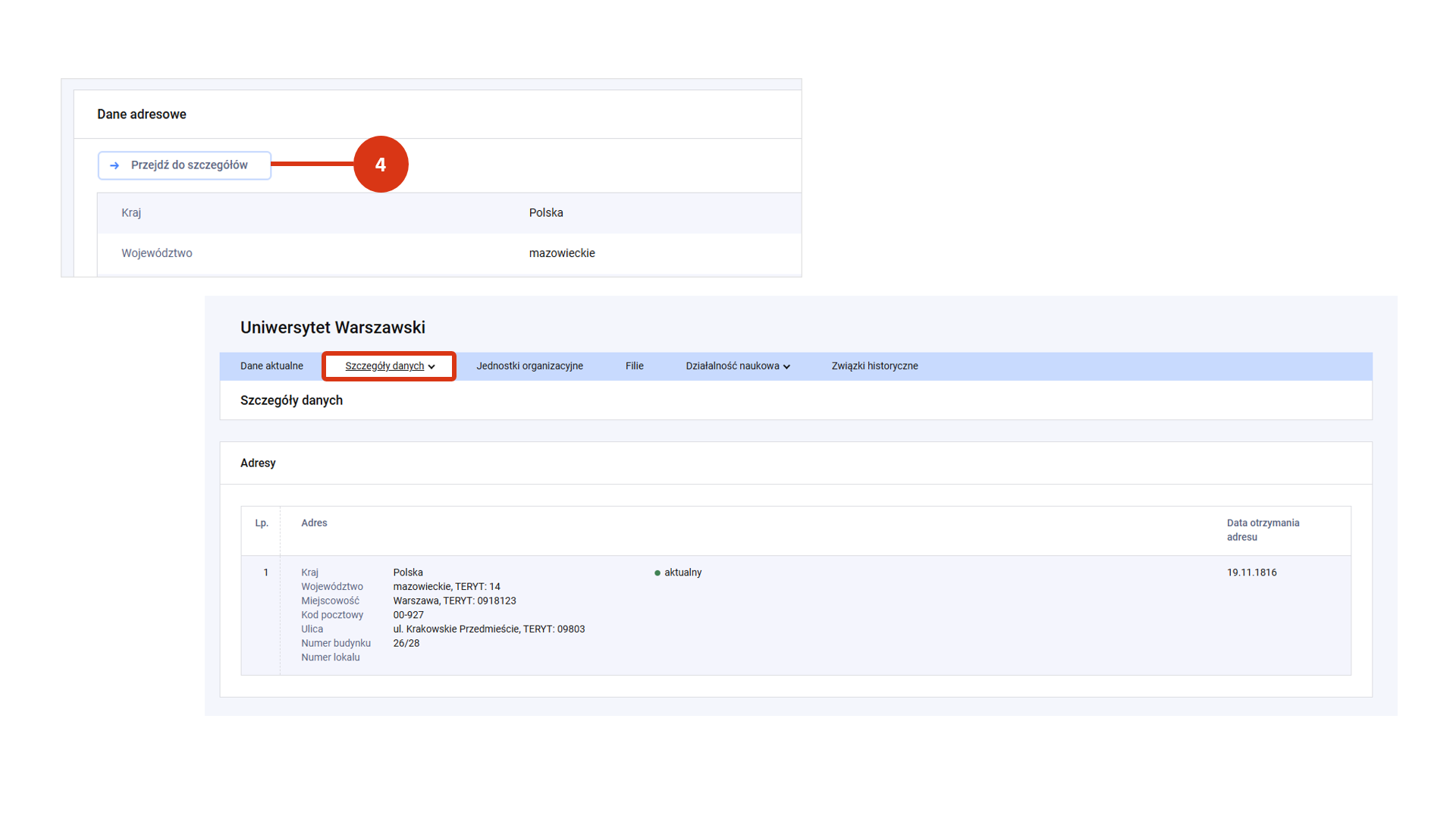Open the Szczegóły danych menu tab
1456x819 pixels.
tap(384, 366)
